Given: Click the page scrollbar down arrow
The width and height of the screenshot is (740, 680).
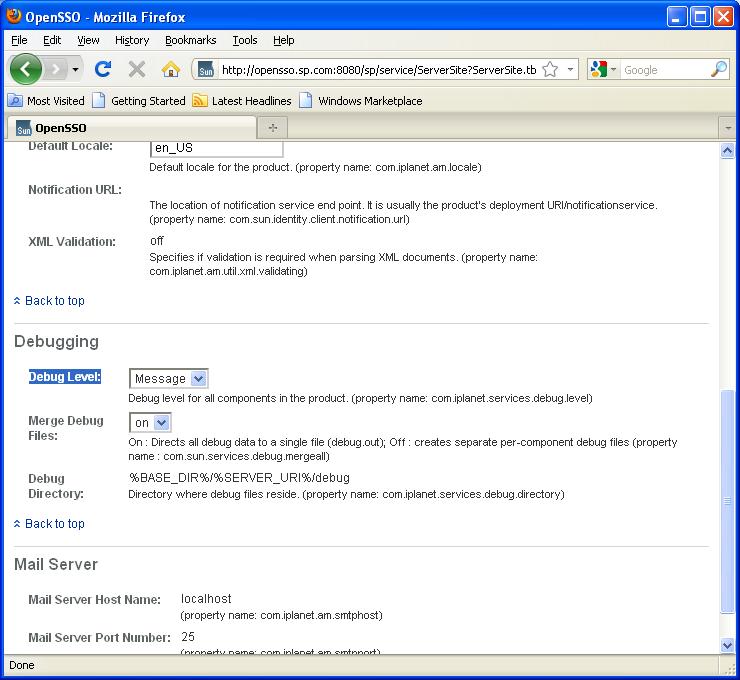Looking at the screenshot, I should tap(728, 646).
